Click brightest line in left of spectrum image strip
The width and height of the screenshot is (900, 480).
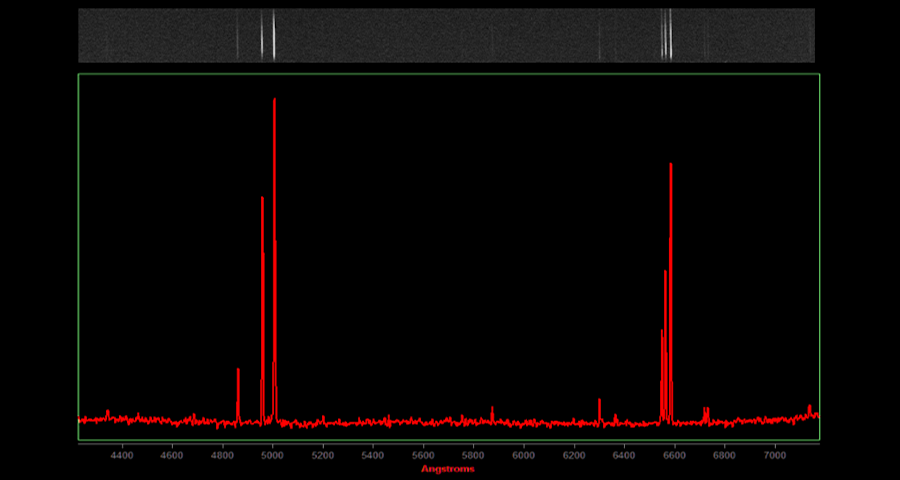pyautogui.click(x=273, y=36)
